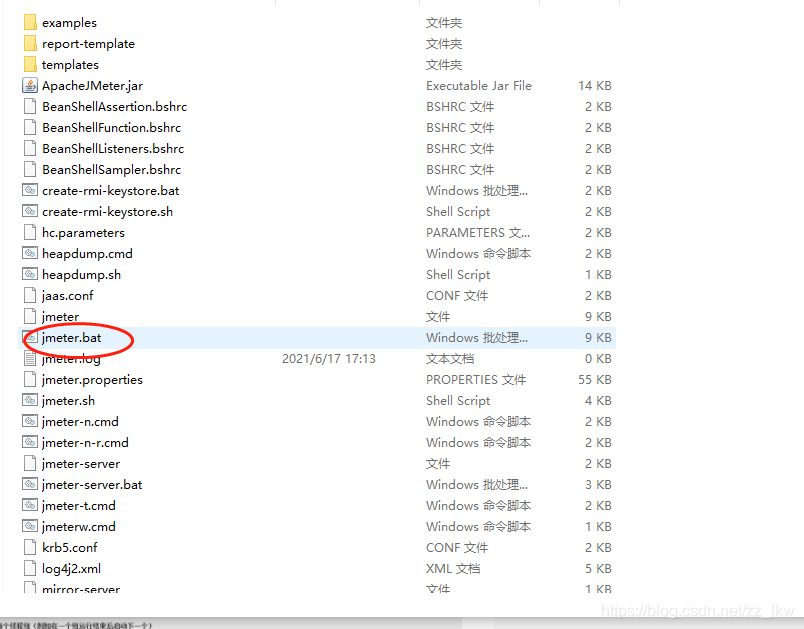Screen dimensions: 804x629
Task: Click the jmeterw.cmd script icon
Action: pyautogui.click(x=30, y=527)
